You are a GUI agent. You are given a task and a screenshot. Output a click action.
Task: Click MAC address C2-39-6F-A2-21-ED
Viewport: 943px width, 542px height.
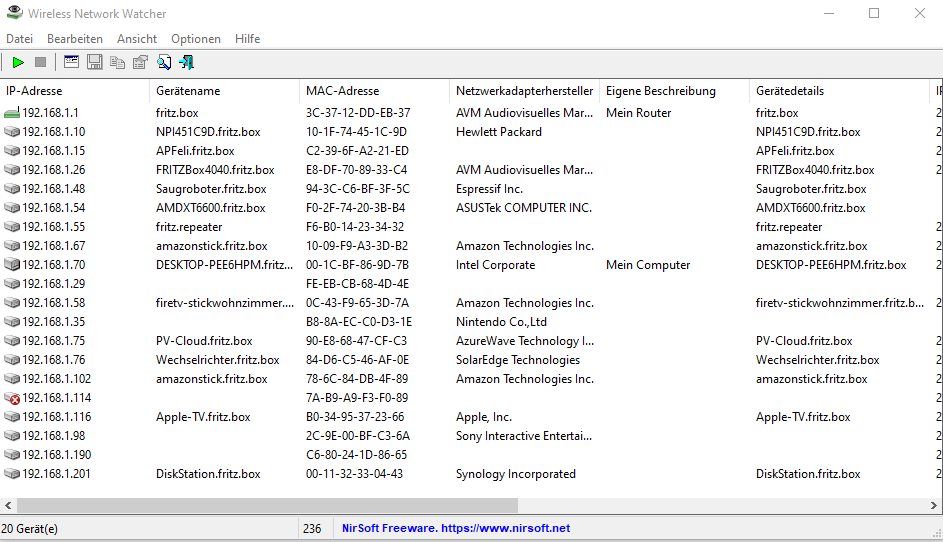pyautogui.click(x=357, y=151)
